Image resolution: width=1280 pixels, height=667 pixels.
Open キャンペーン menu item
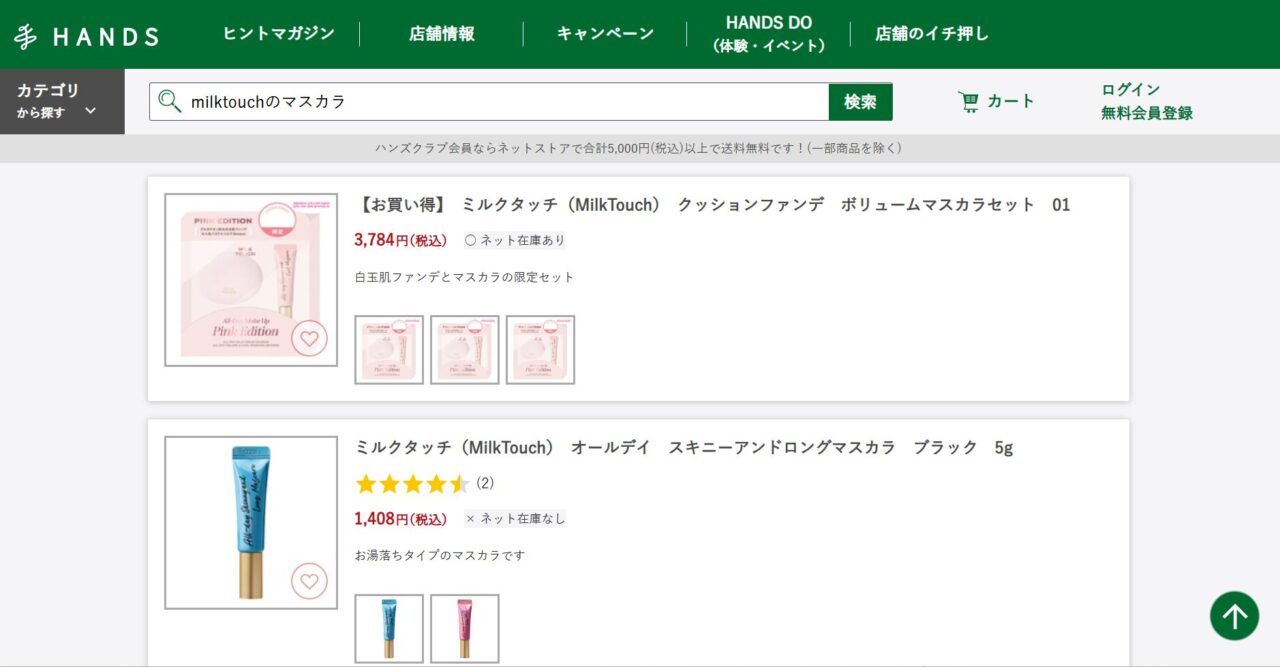[x=605, y=34]
